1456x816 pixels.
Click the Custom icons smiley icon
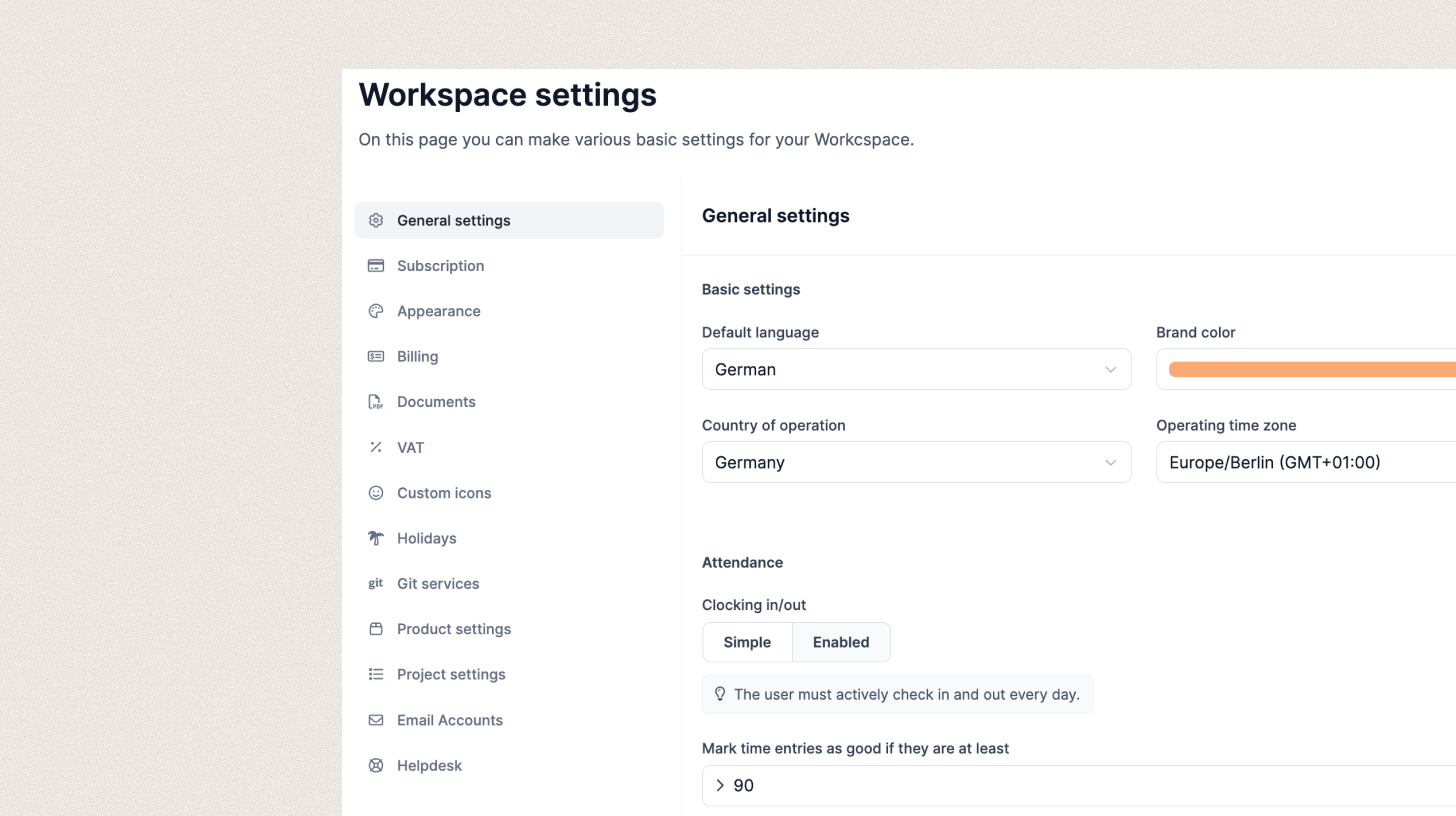[x=376, y=493]
